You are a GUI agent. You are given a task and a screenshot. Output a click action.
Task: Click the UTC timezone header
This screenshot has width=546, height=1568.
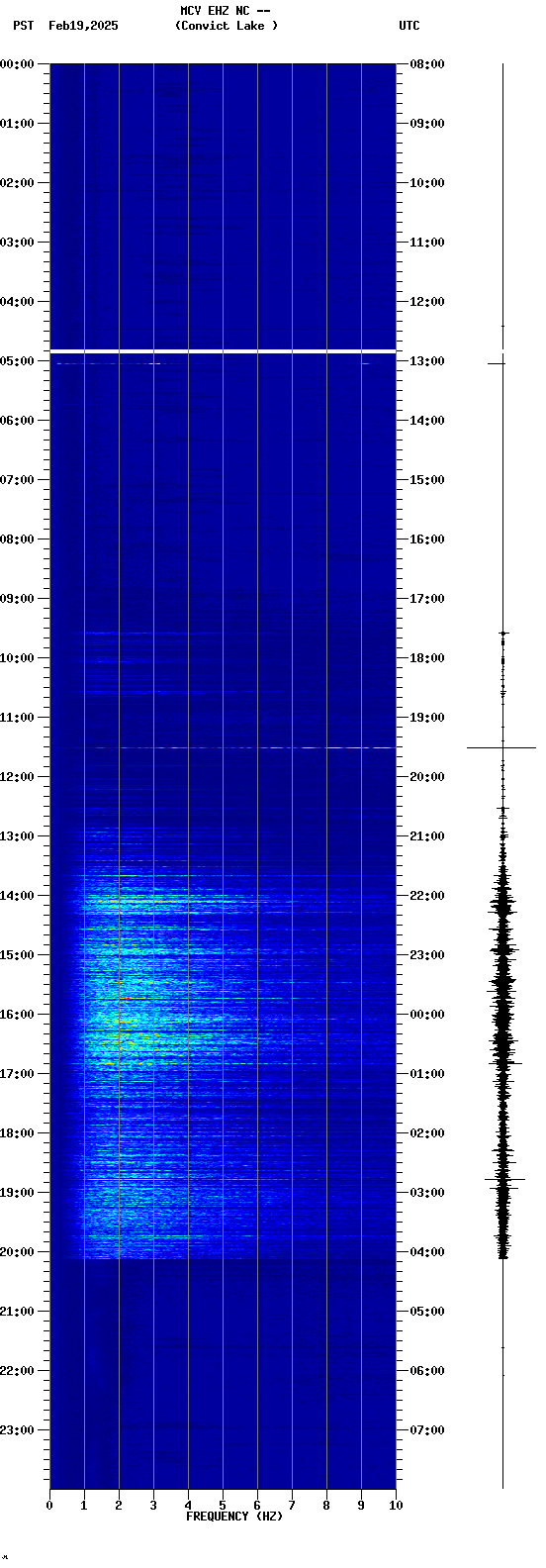[409, 26]
